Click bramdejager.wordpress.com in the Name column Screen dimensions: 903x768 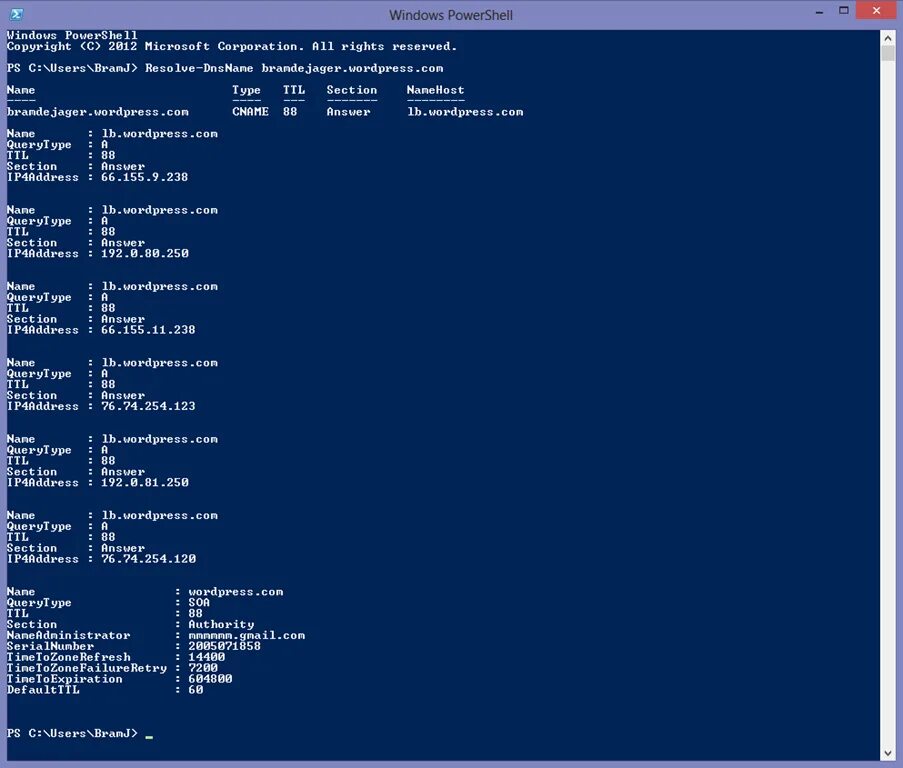97,112
